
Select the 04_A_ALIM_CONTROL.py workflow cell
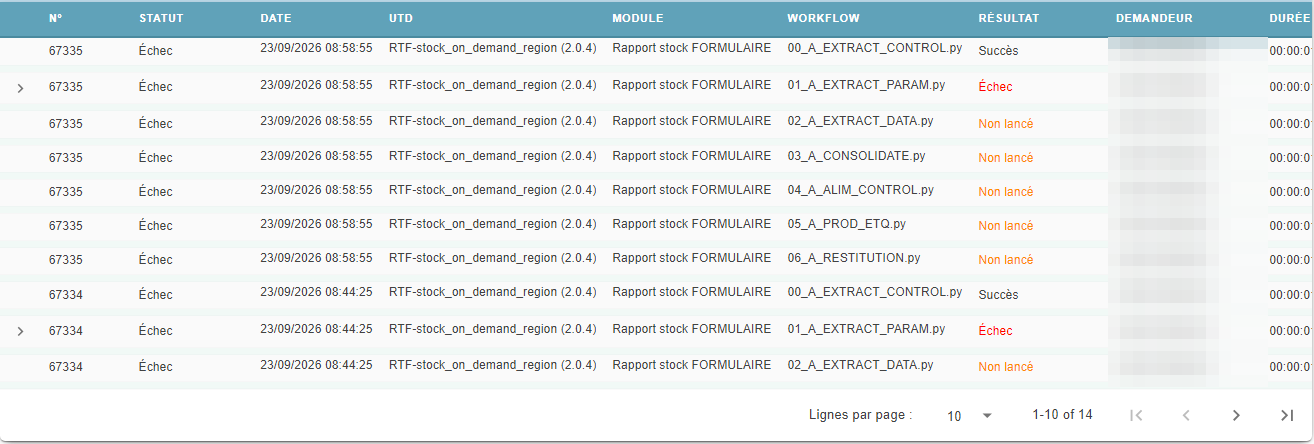click(x=860, y=189)
